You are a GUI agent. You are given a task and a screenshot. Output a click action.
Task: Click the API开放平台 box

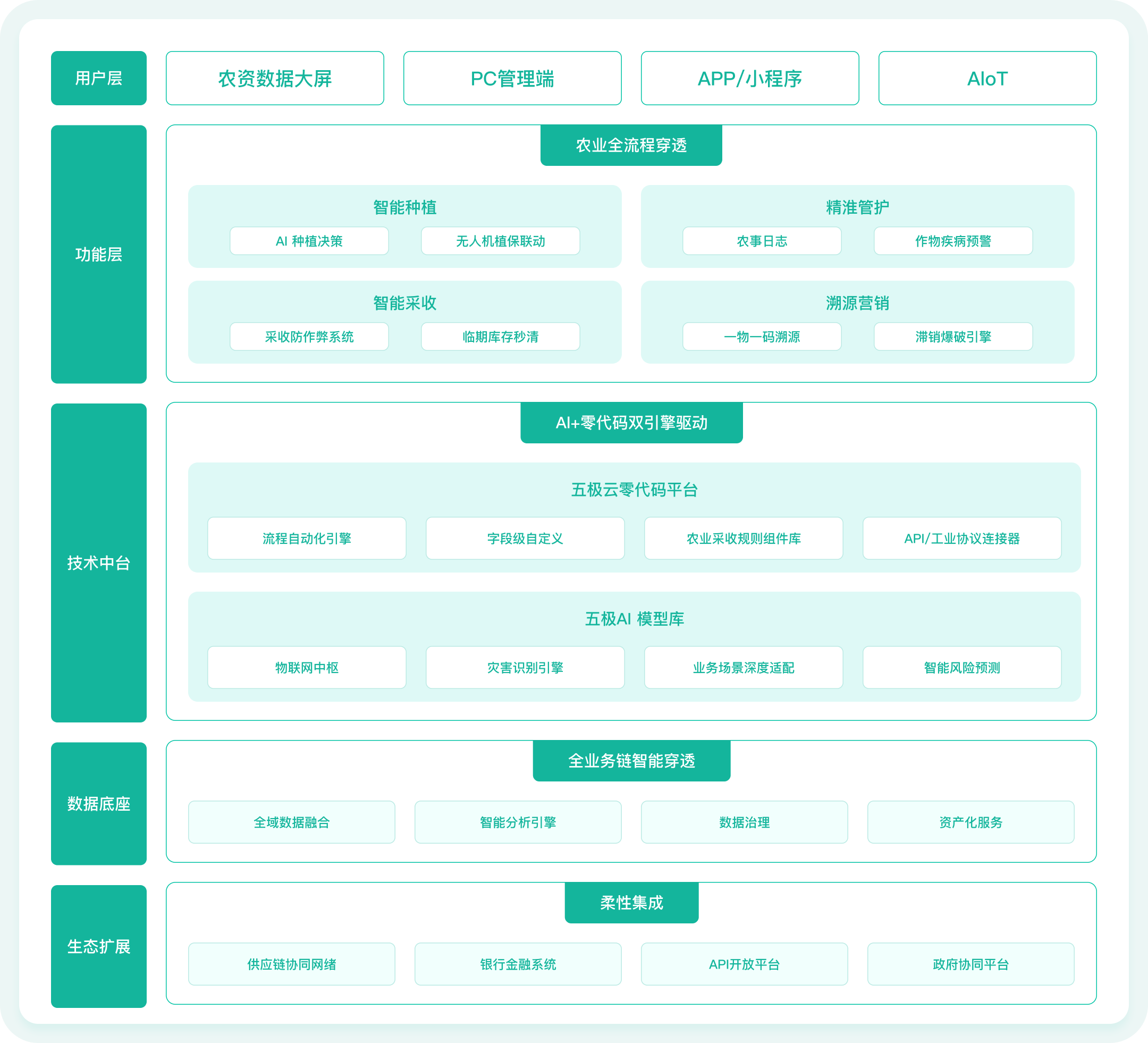(x=744, y=964)
